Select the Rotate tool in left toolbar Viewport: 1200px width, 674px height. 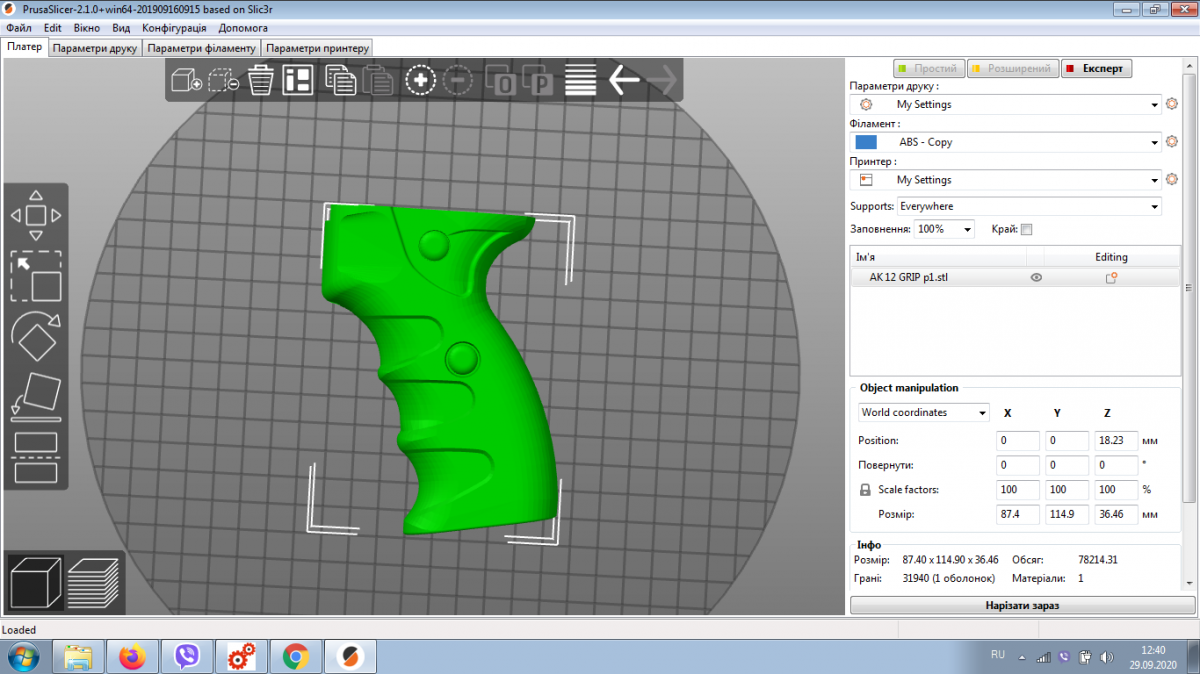36,337
